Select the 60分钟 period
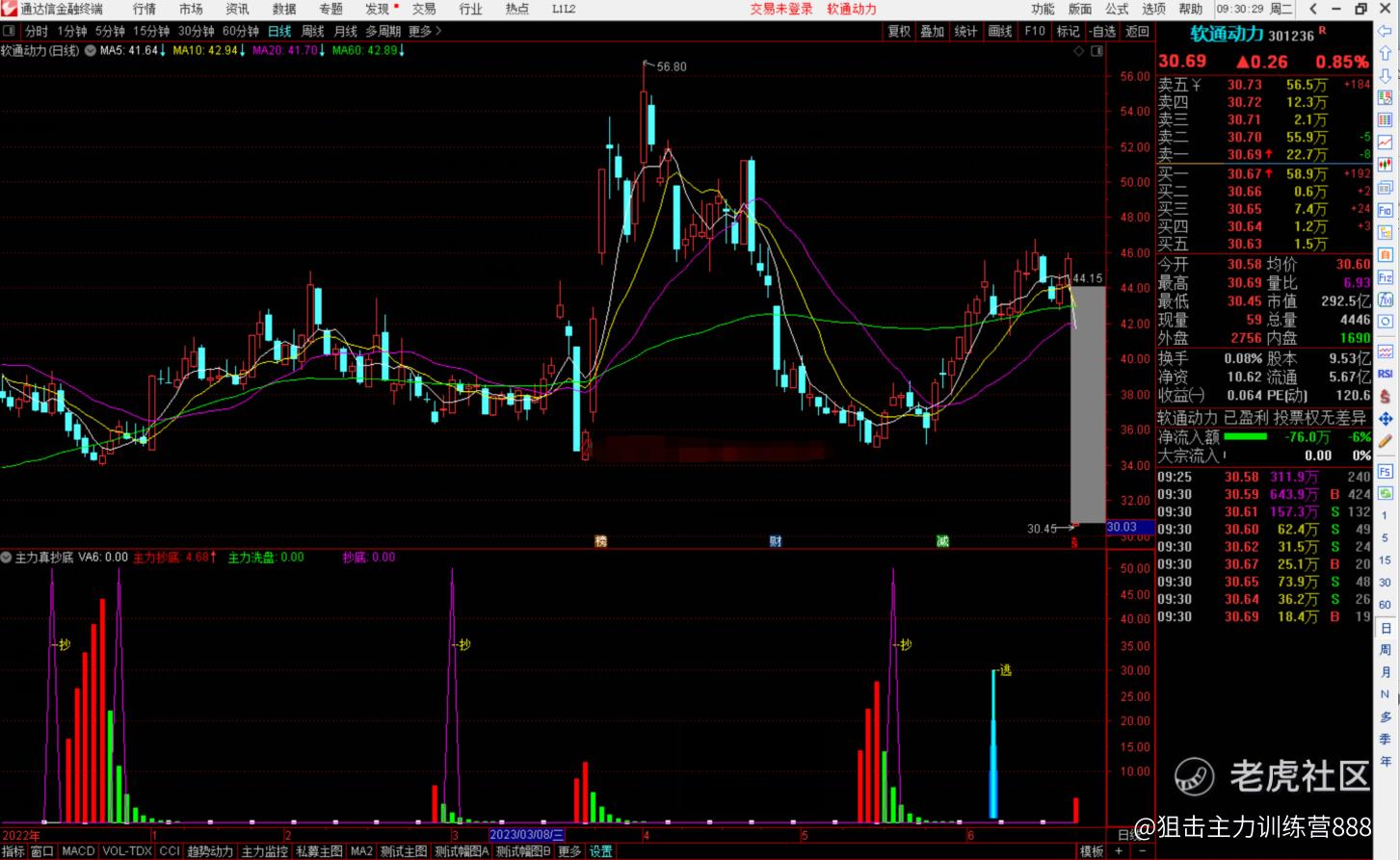 point(241,31)
